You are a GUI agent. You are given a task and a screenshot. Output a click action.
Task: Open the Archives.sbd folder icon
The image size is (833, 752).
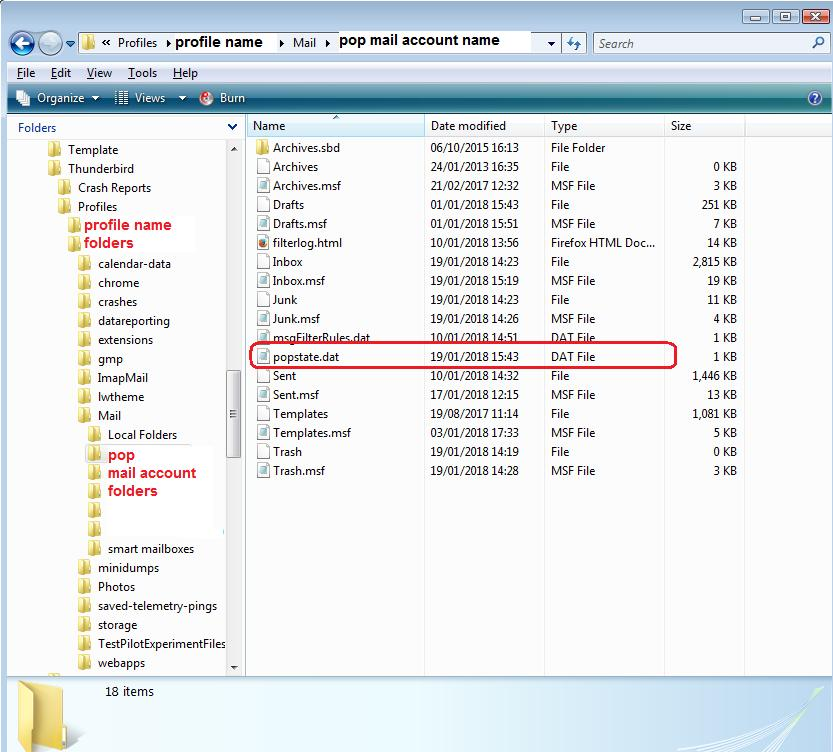click(263, 148)
